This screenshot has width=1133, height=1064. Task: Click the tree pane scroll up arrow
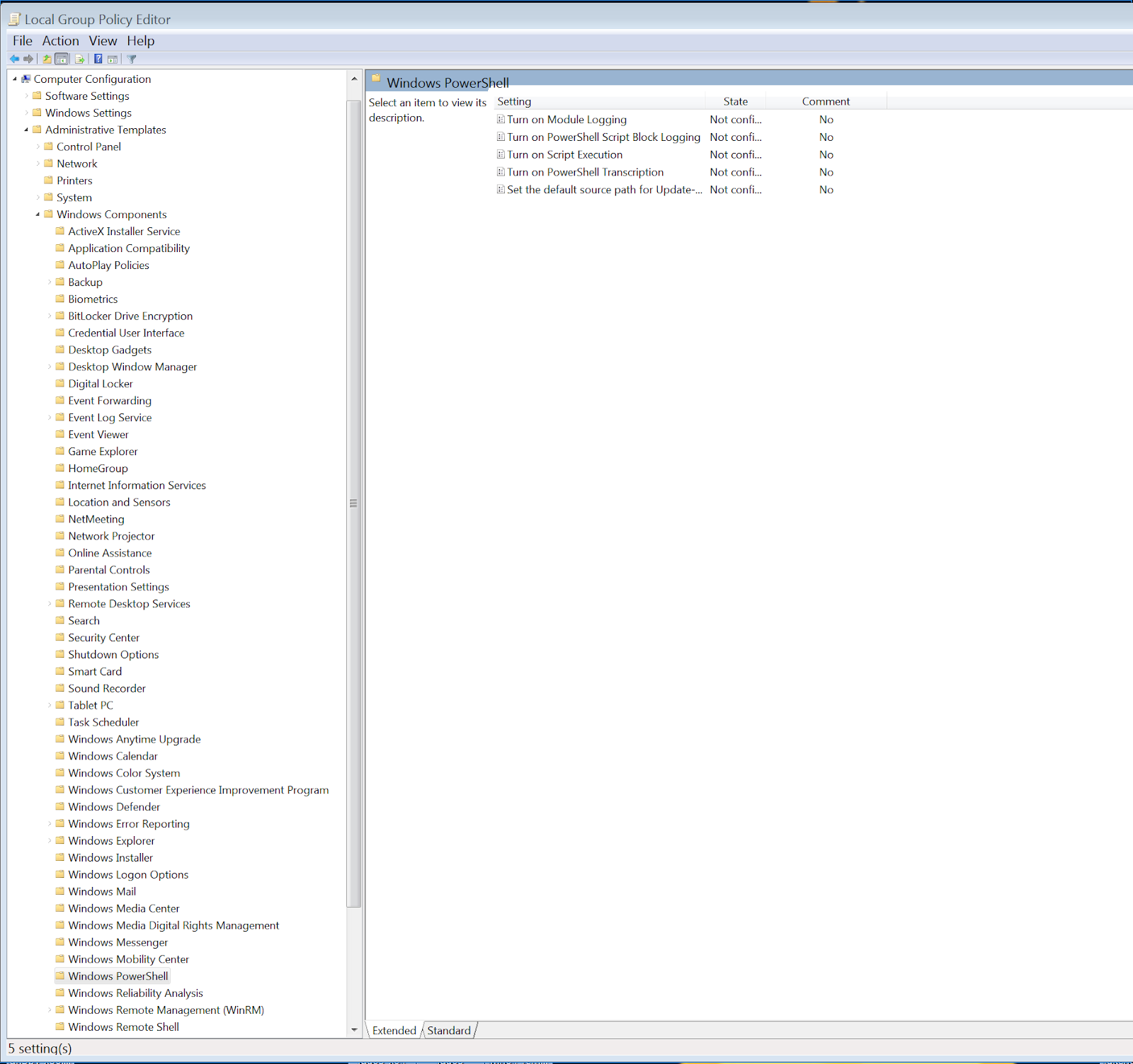tap(354, 79)
